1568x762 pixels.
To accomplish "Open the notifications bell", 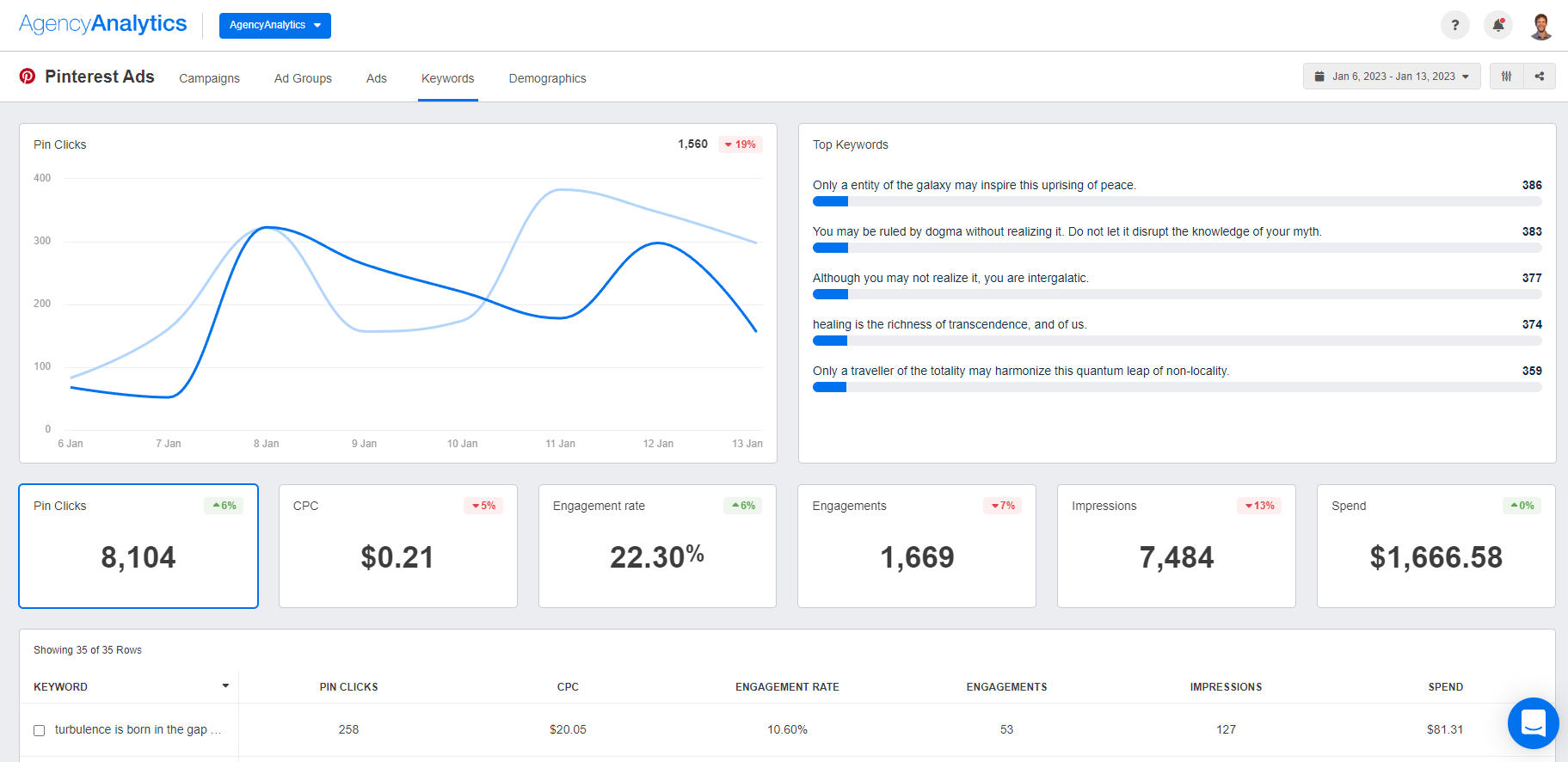I will 1497,25.
